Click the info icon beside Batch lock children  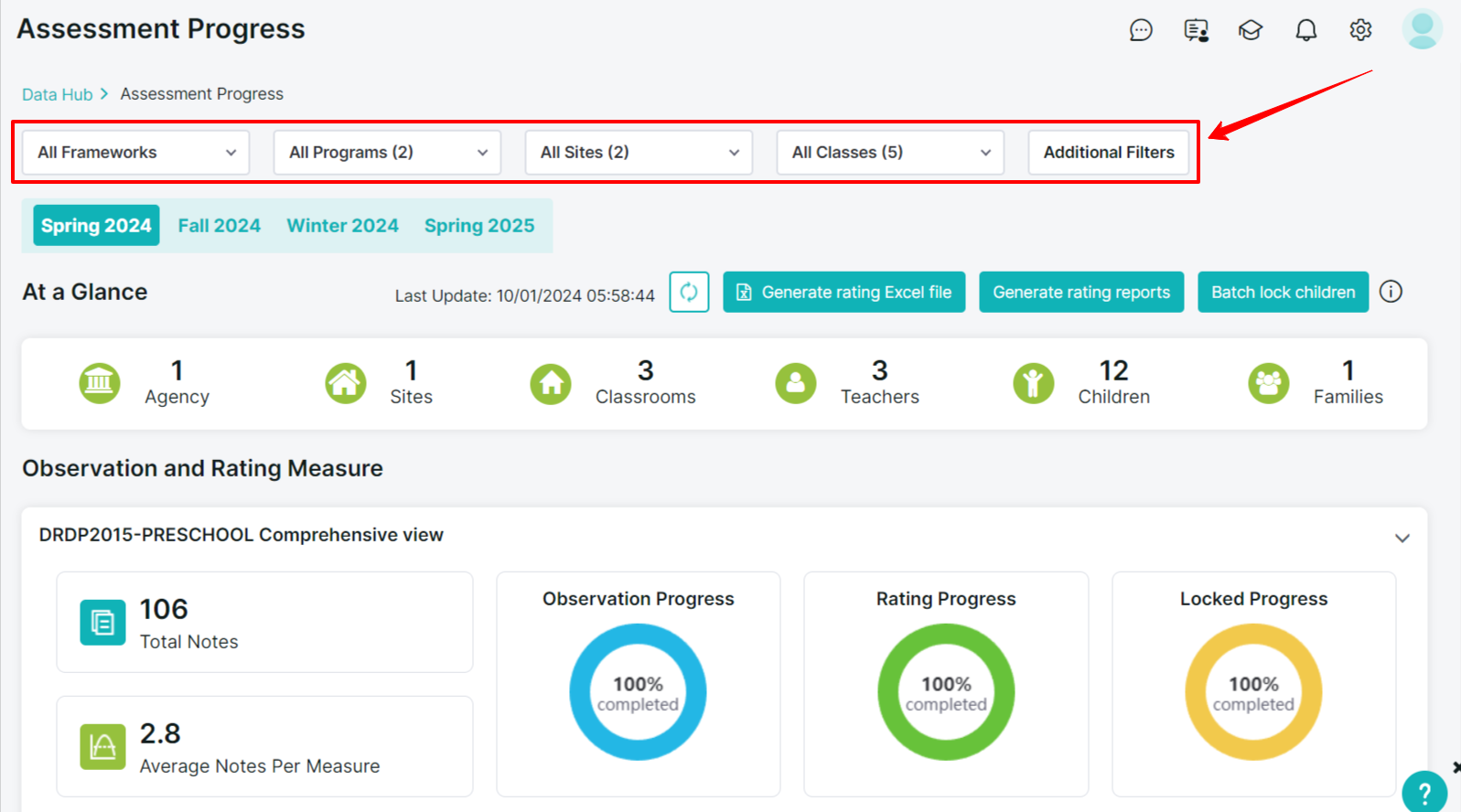[1391, 292]
